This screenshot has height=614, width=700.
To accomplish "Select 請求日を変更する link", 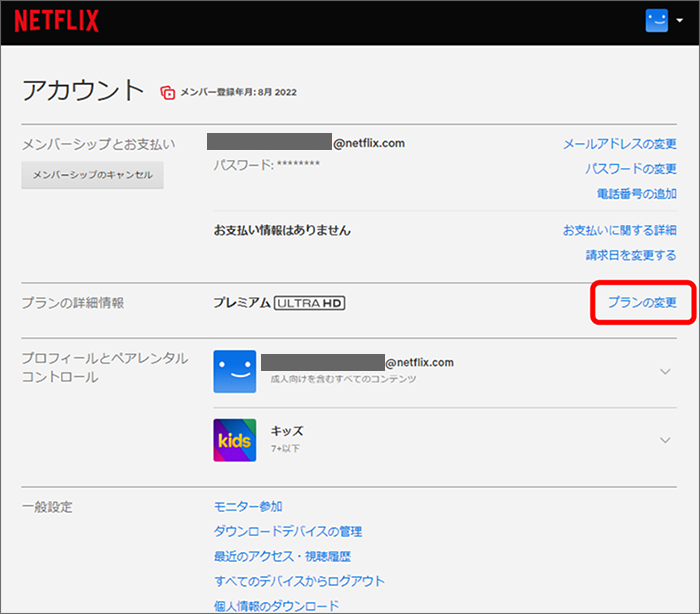I will [630, 255].
